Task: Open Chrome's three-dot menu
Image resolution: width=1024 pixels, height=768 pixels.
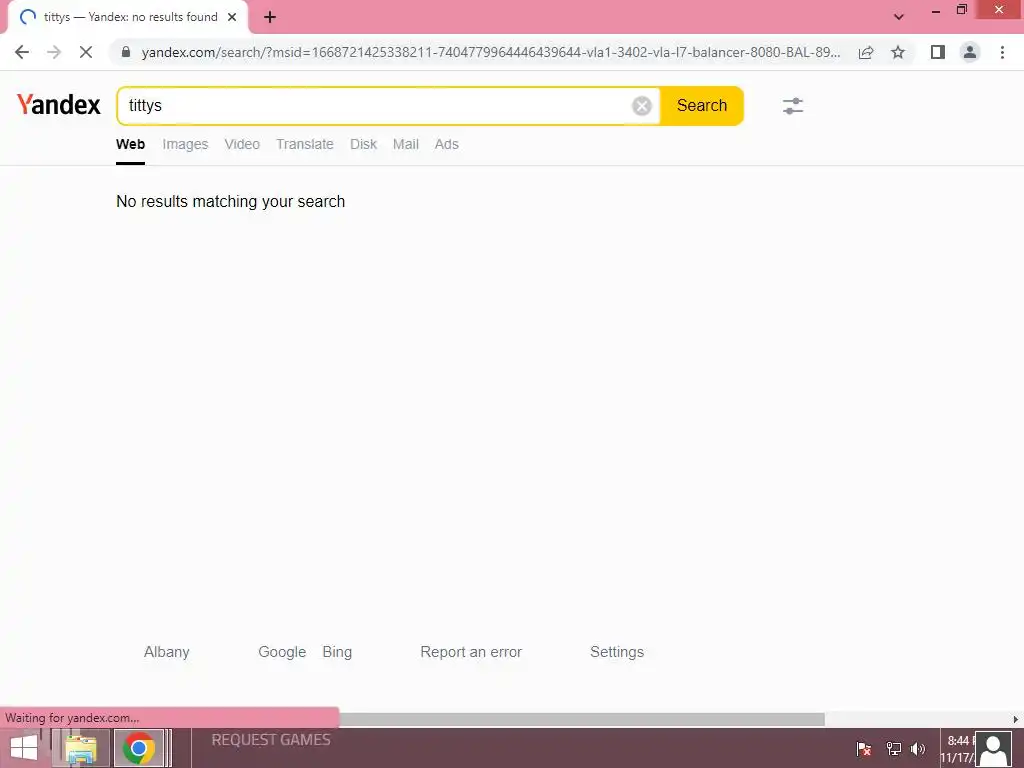Action: coord(1002,52)
